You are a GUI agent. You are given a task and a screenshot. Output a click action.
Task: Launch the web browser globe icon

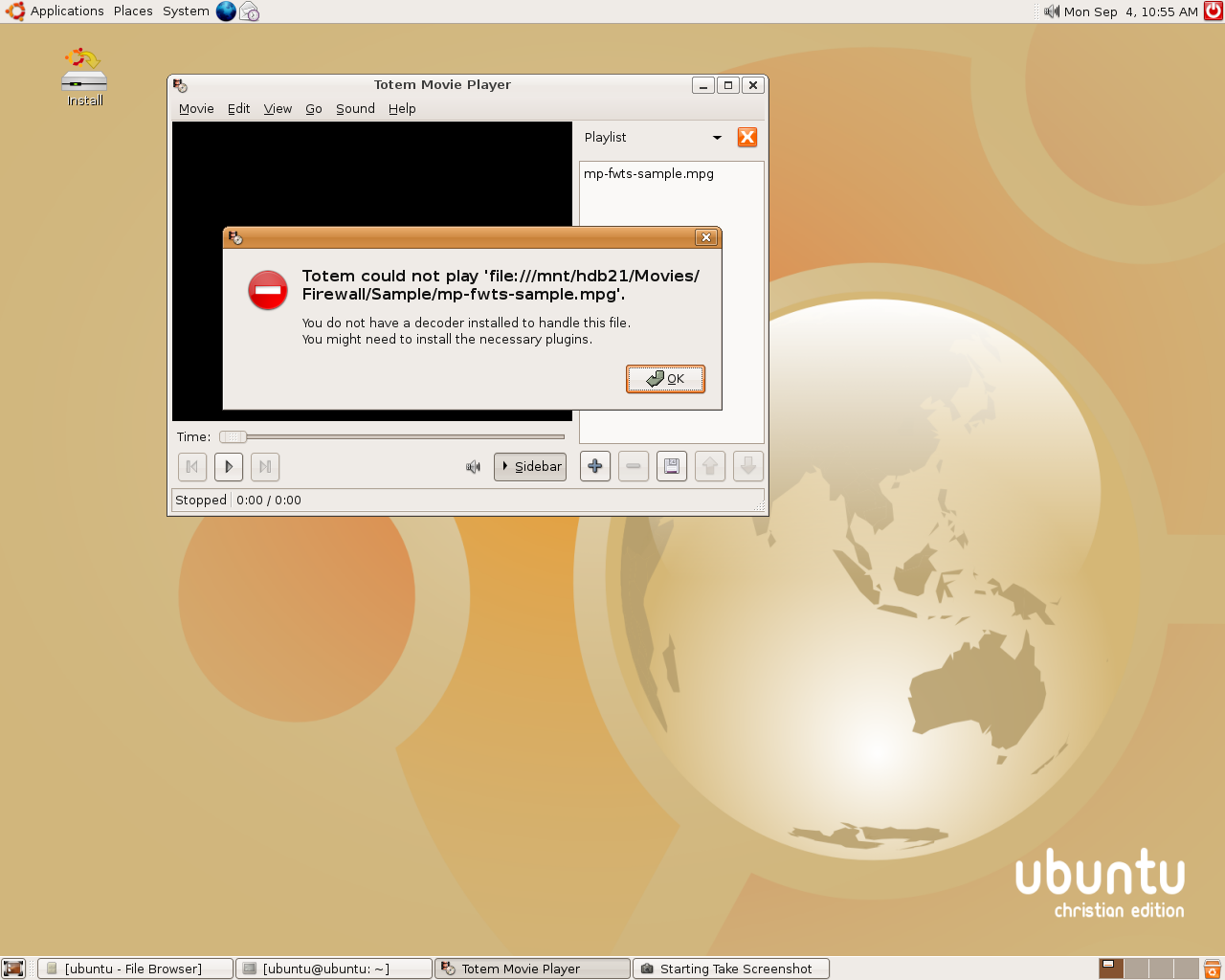pyautogui.click(x=226, y=11)
